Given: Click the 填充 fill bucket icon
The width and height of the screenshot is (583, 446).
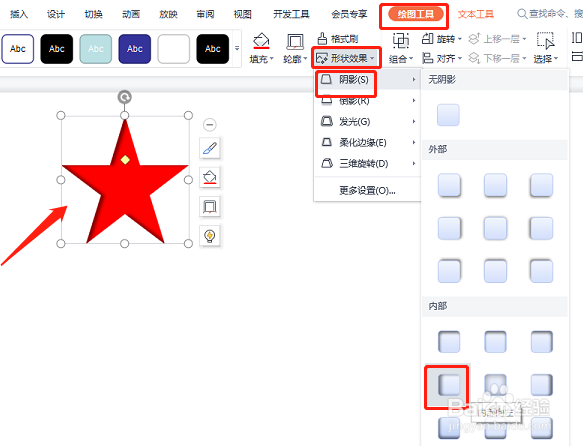Looking at the screenshot, I should point(261,41).
